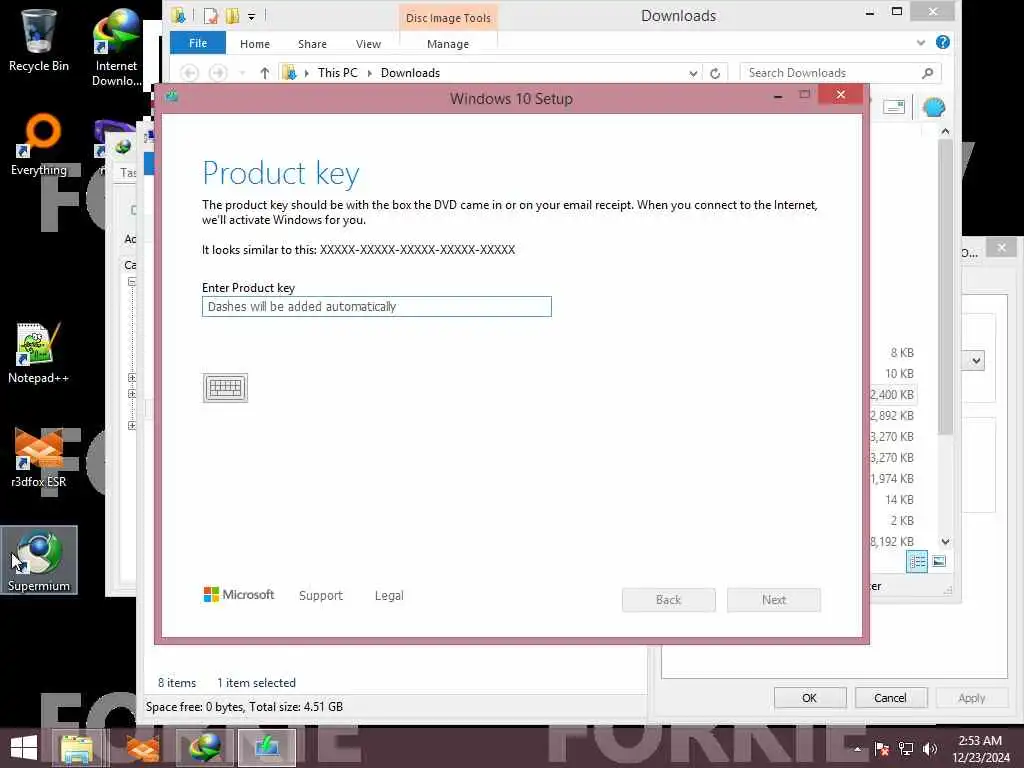Select the Supermium desktop shortcut
This screenshot has height=768, width=1024.
(39, 560)
